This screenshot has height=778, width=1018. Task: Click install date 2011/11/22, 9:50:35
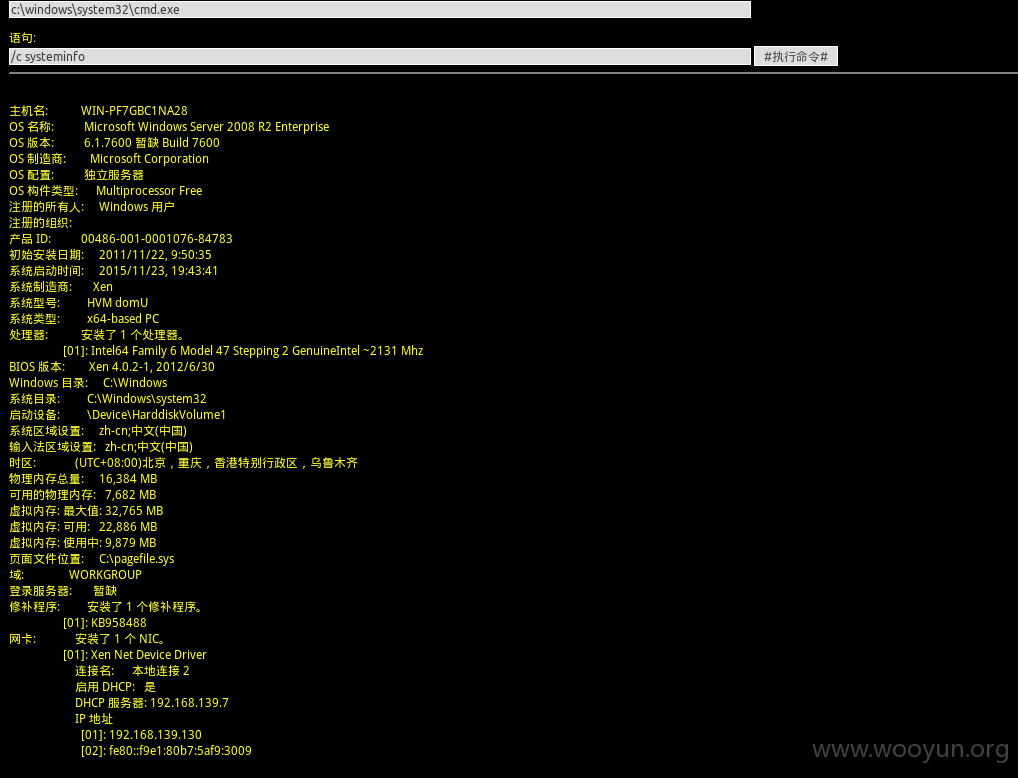click(155, 255)
